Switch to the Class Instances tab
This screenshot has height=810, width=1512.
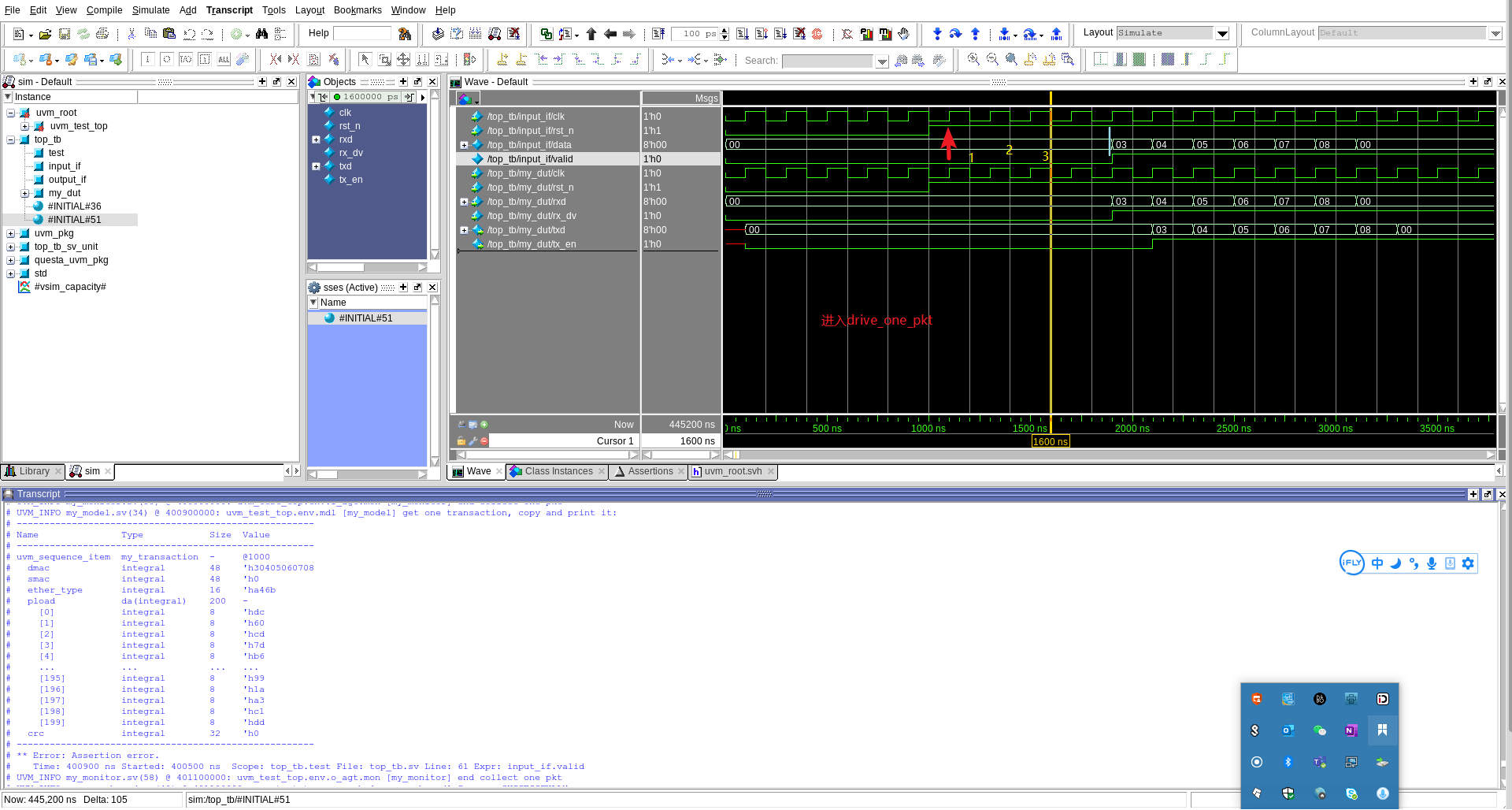click(558, 471)
